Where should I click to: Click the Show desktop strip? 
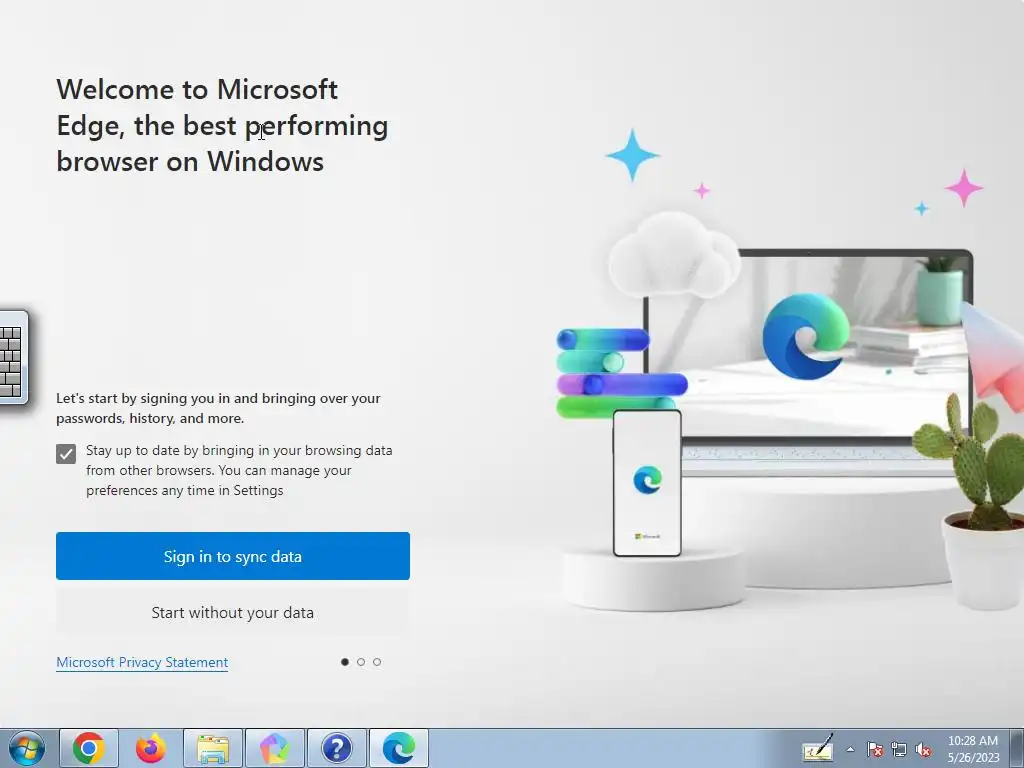(x=1016, y=748)
